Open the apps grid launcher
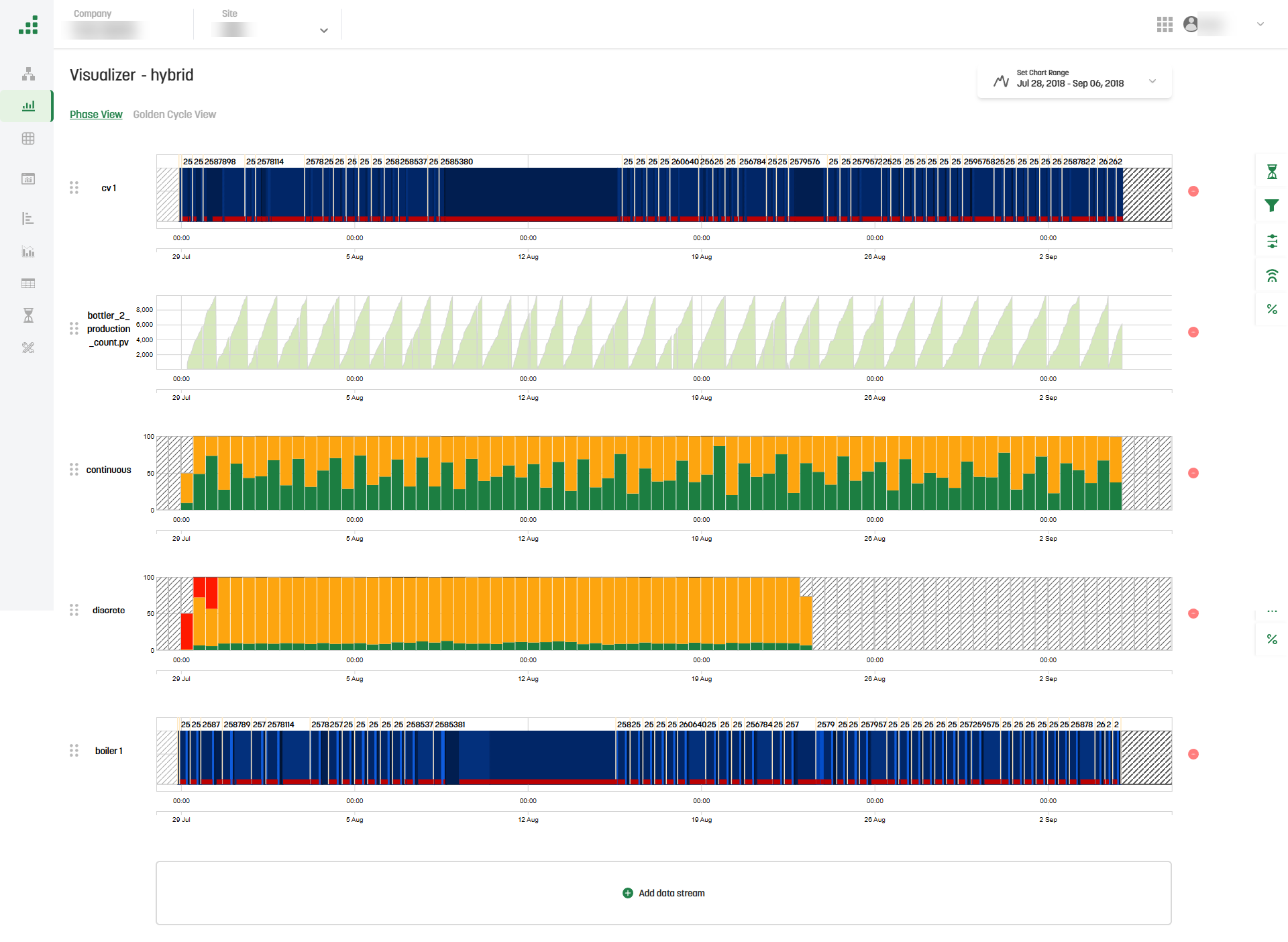The image size is (1288, 942). point(1165,25)
